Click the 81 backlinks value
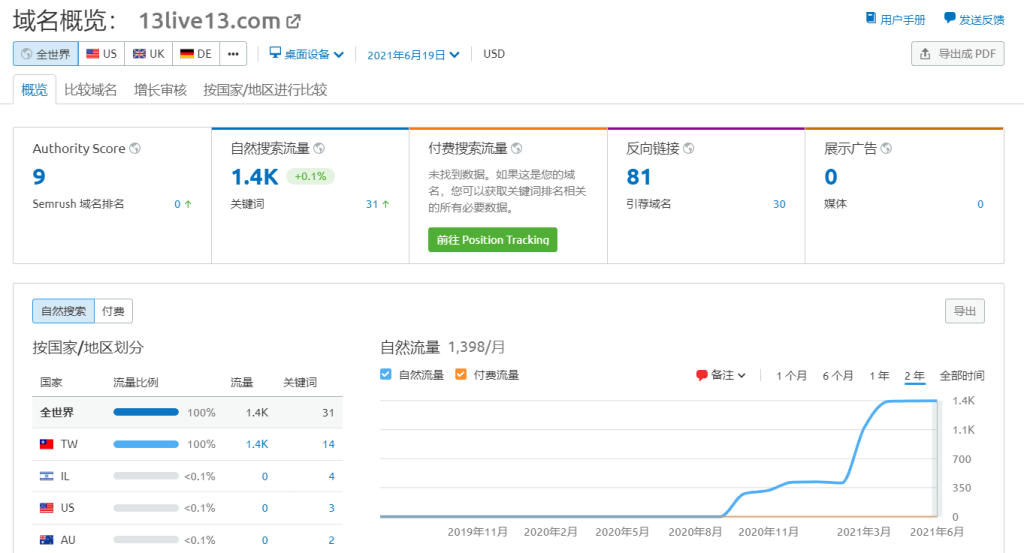1024x553 pixels. 639,177
